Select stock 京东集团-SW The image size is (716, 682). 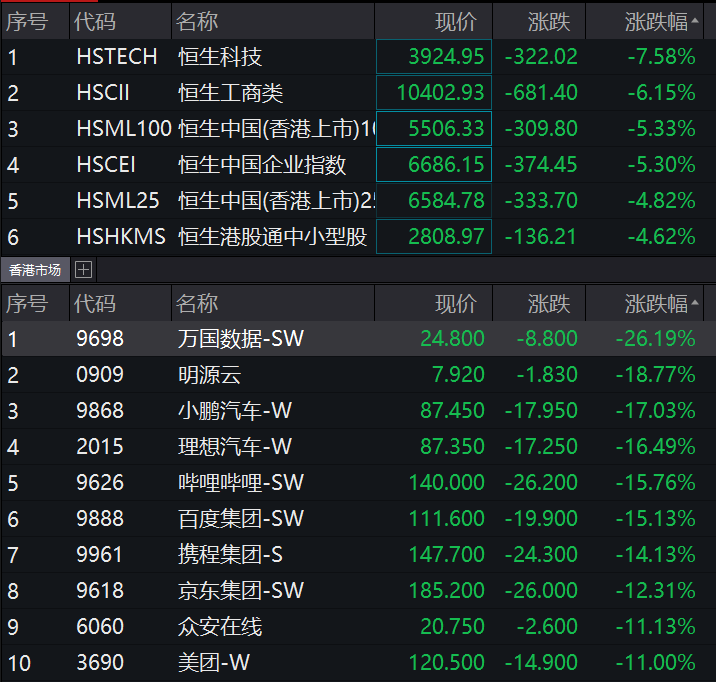(241, 591)
